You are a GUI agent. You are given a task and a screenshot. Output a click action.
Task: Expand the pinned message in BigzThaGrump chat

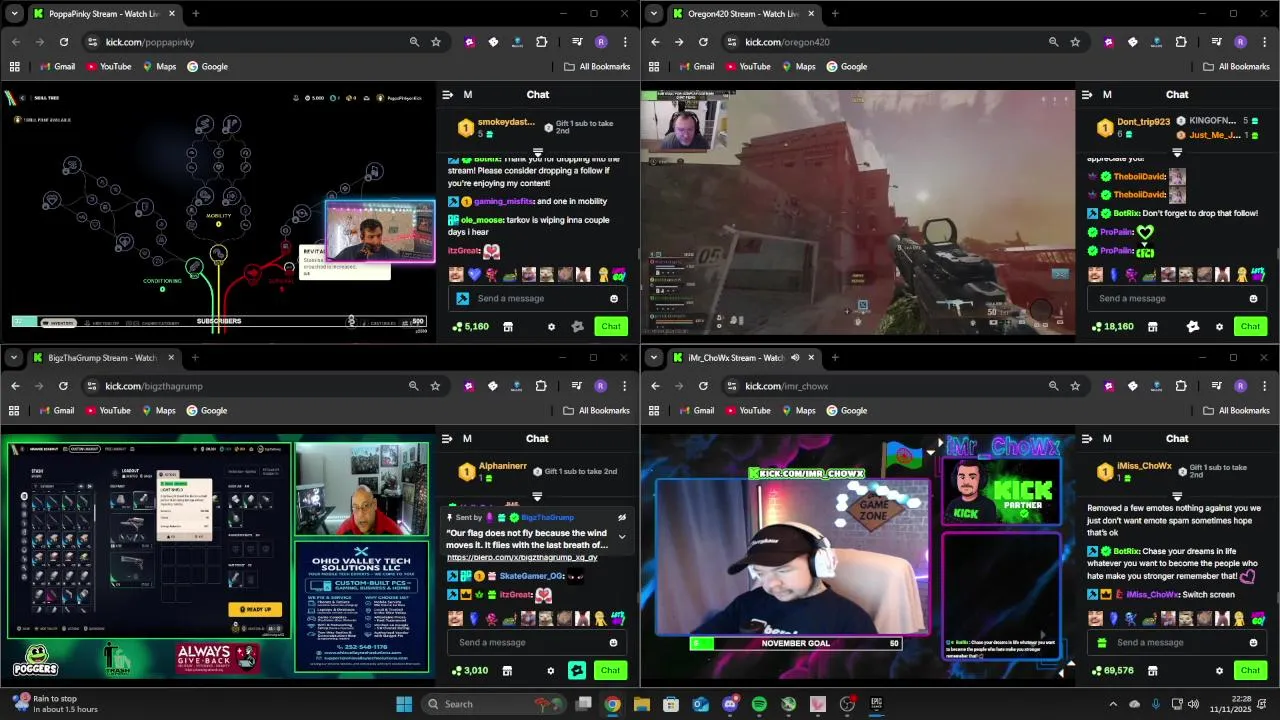[x=621, y=537]
